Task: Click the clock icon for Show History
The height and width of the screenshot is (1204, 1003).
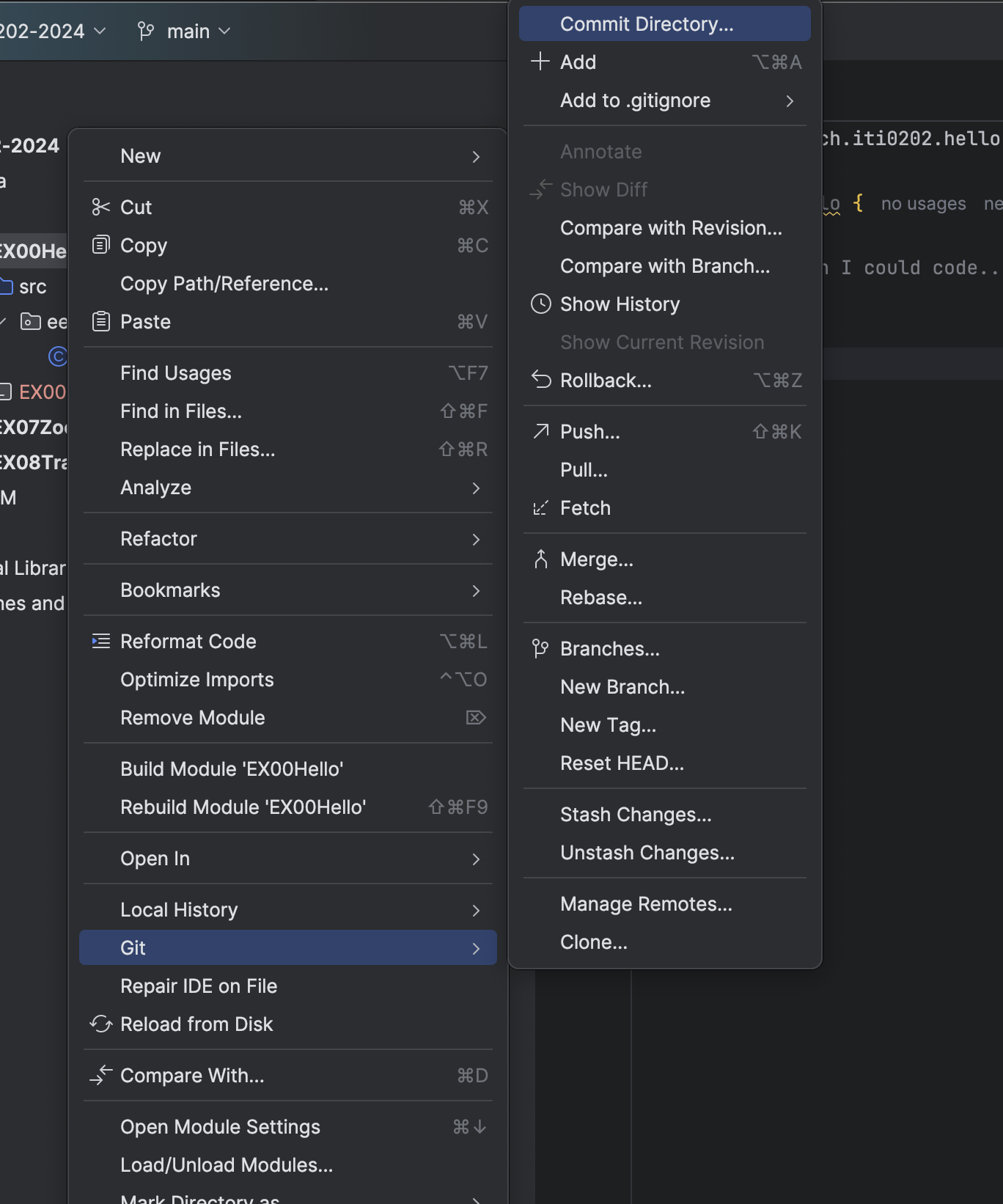Action: pos(540,304)
